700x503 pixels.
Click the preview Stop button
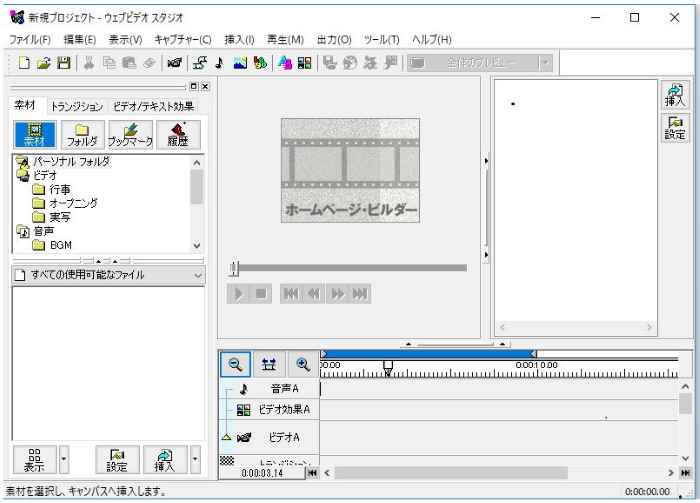pos(261,294)
